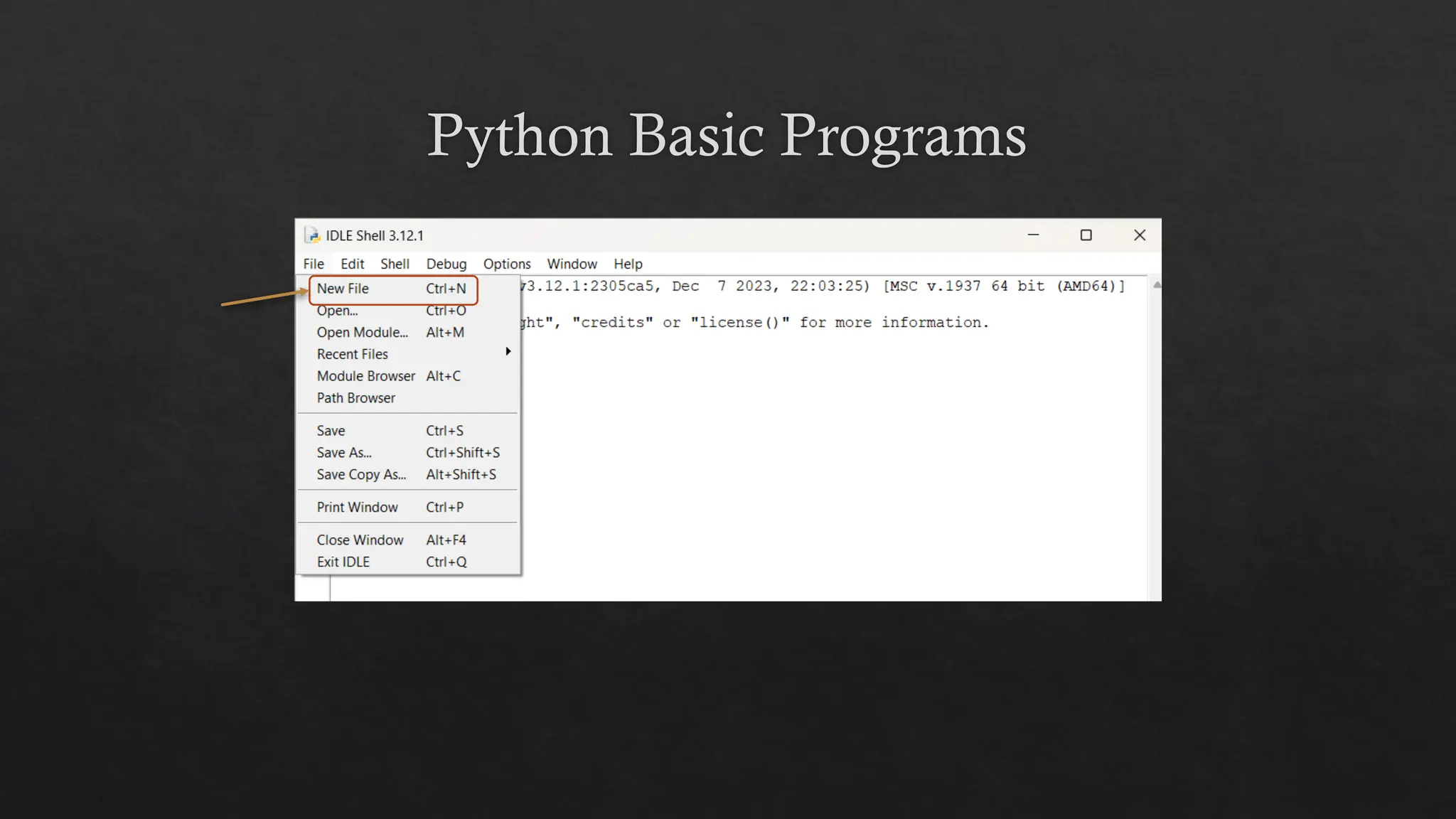Open the Path Browser
The height and width of the screenshot is (819, 1456).
click(x=356, y=398)
